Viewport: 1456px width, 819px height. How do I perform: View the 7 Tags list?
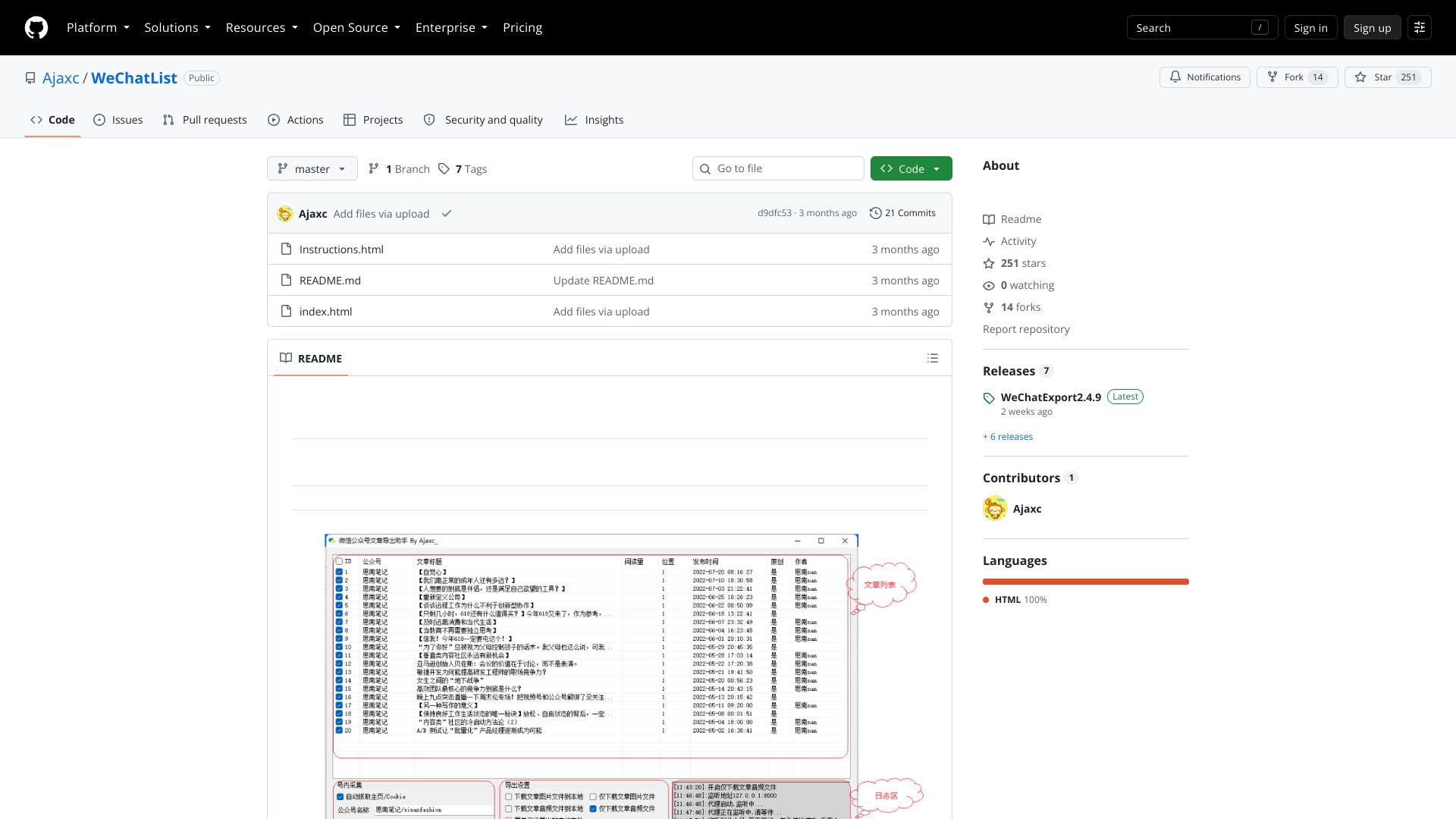(x=463, y=168)
